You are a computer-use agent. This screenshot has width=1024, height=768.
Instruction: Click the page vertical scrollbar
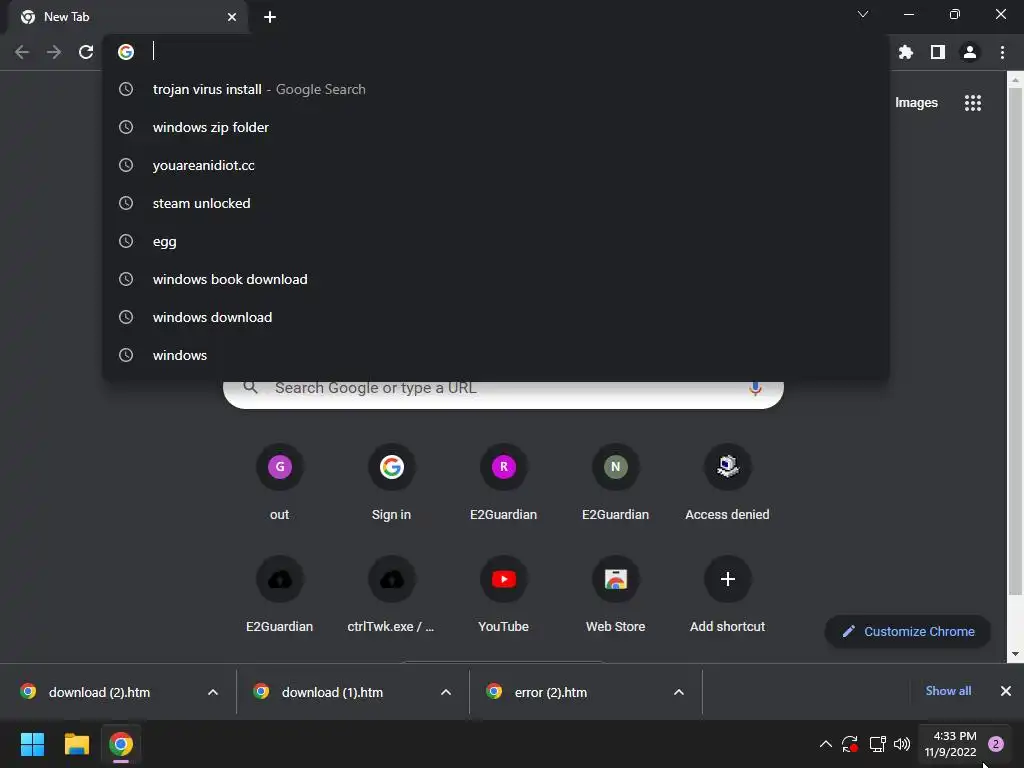click(x=1015, y=340)
